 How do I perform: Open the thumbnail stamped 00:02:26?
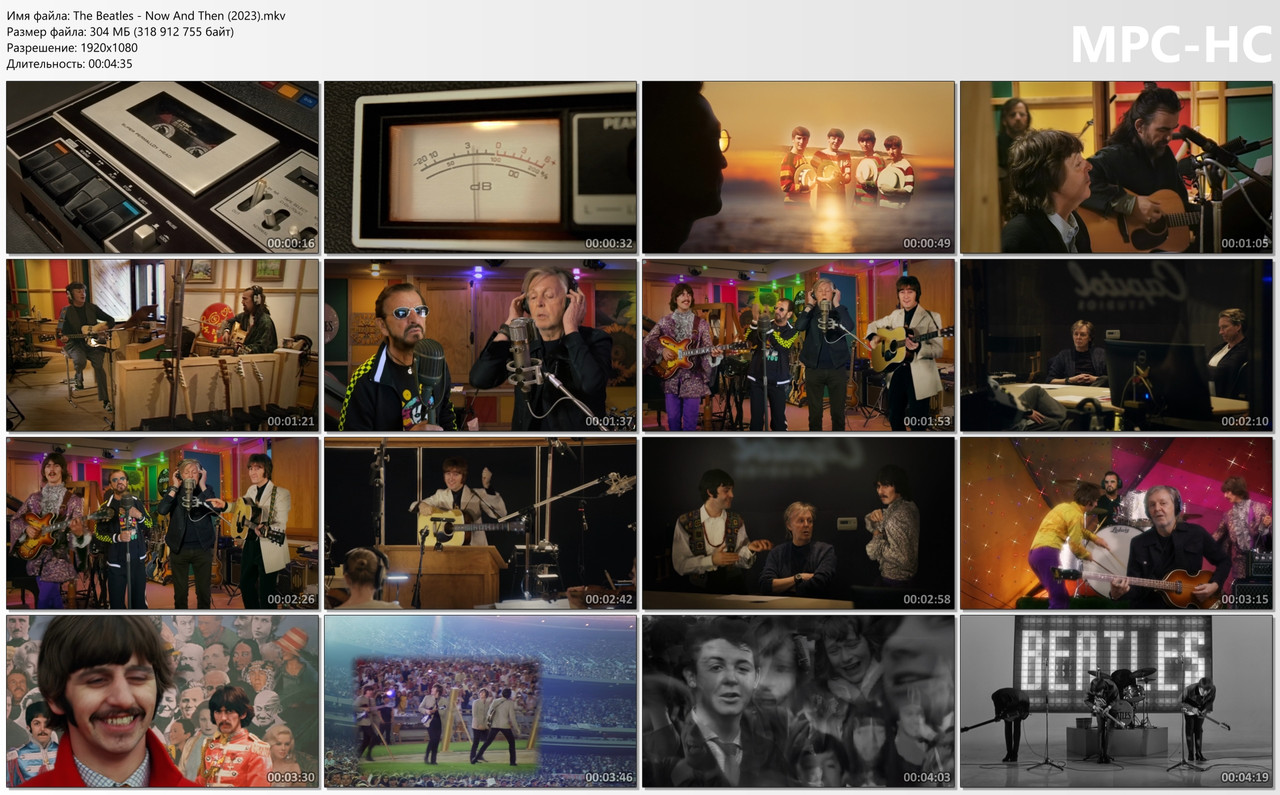tap(162, 523)
